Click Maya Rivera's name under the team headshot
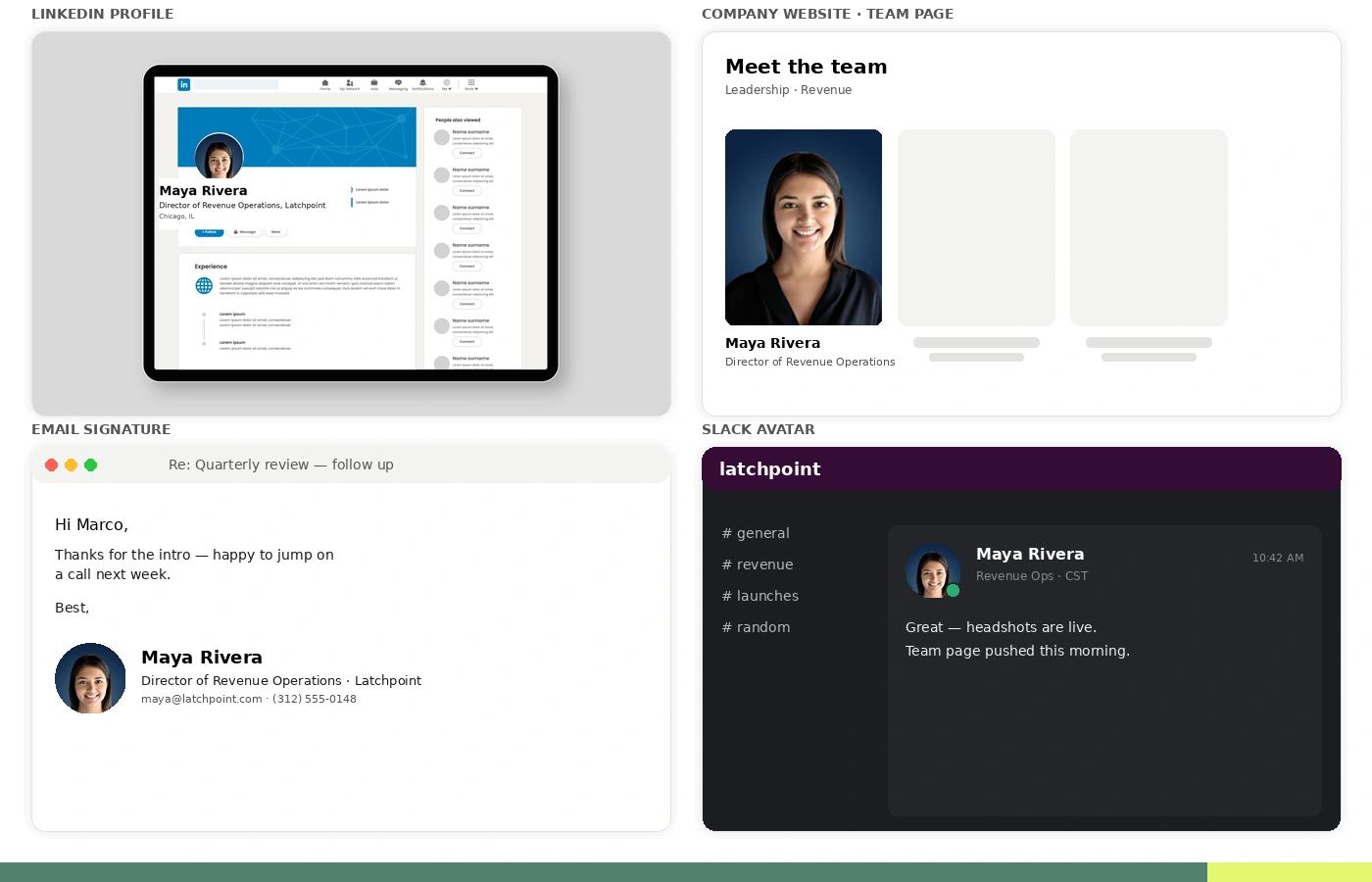This screenshot has height=882, width=1372. click(772, 343)
